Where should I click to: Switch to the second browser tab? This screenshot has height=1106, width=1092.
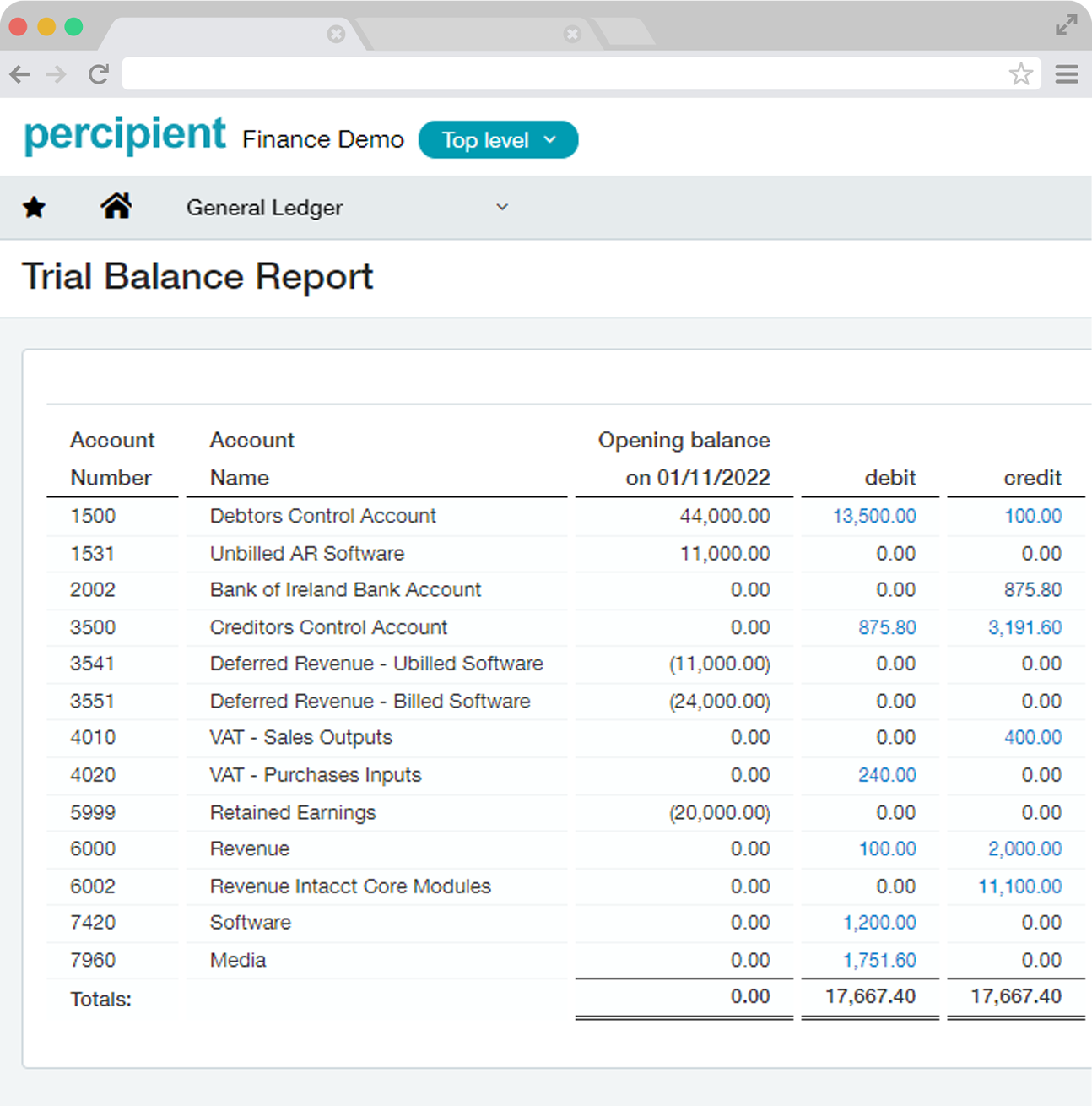473,34
